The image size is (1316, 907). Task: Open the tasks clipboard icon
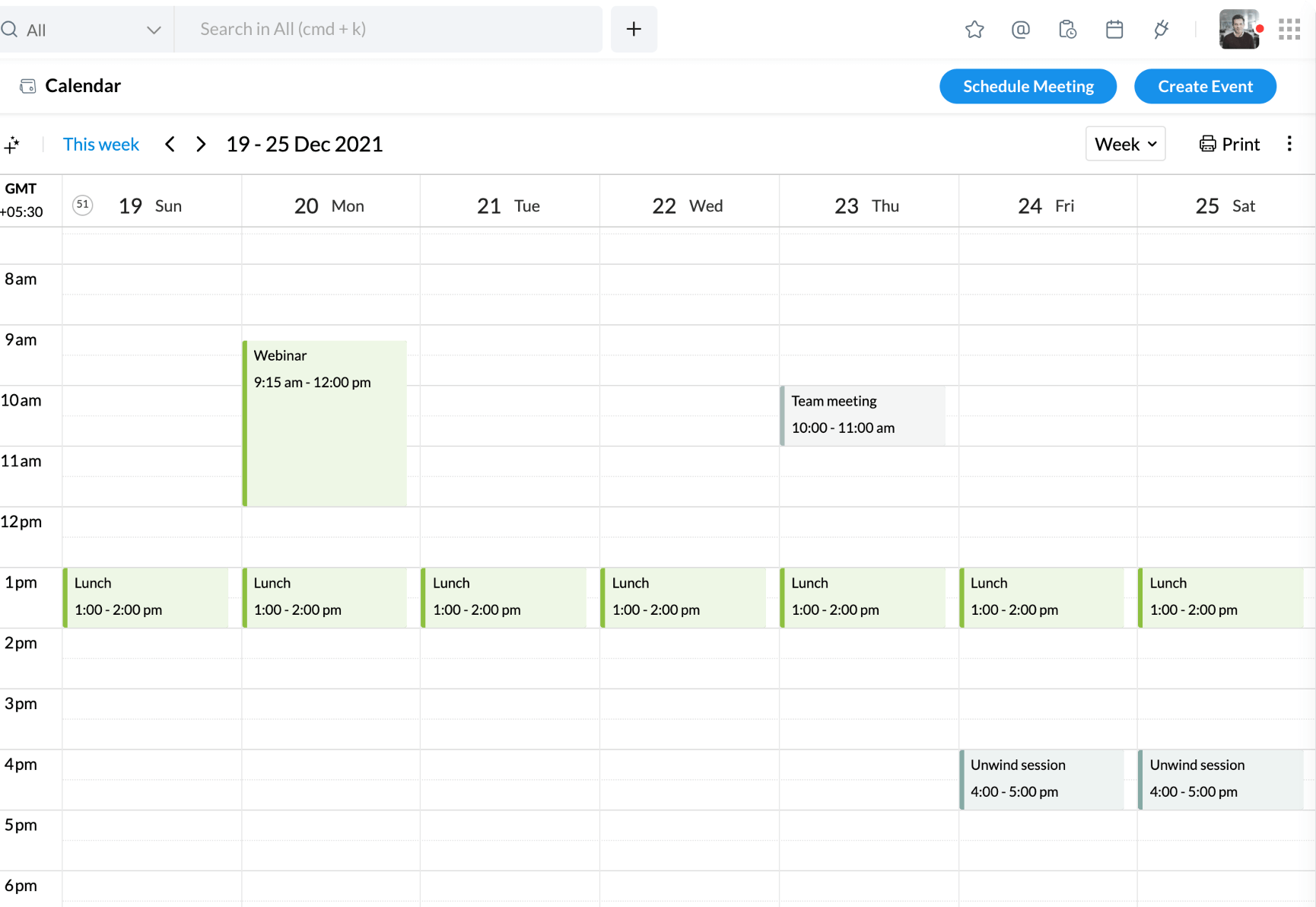pyautogui.click(x=1067, y=29)
